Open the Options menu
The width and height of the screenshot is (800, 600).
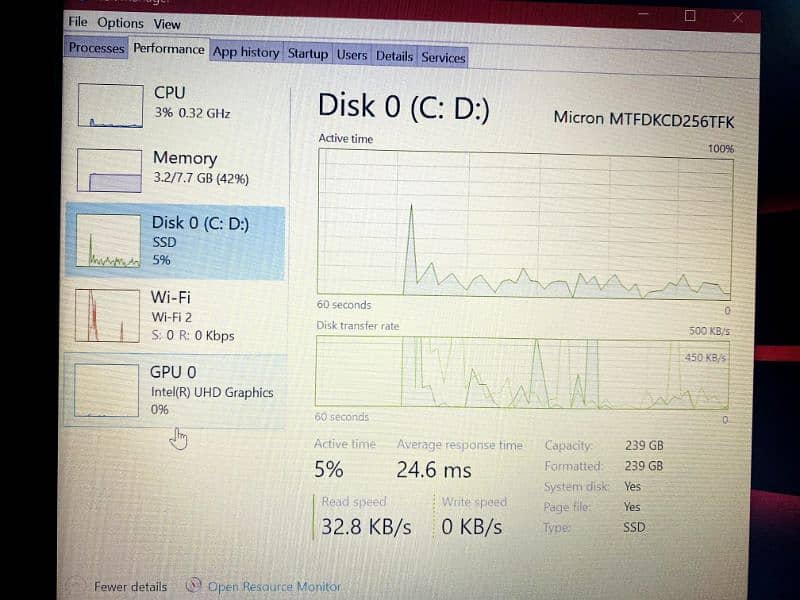pyautogui.click(x=120, y=23)
